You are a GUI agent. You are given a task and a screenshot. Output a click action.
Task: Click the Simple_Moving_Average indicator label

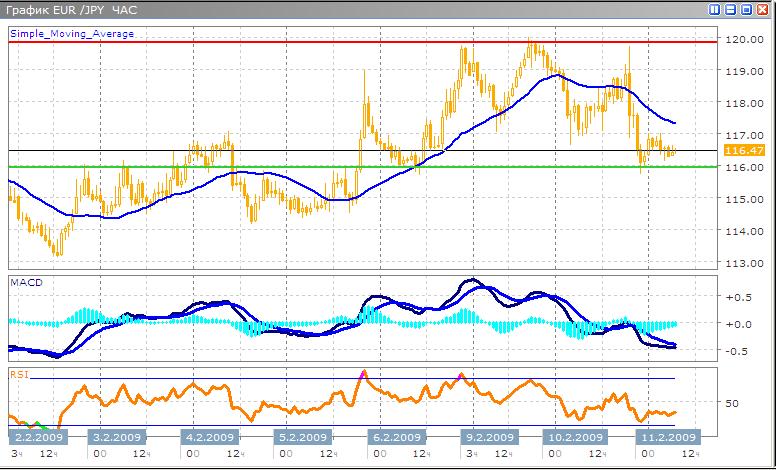tap(71, 34)
